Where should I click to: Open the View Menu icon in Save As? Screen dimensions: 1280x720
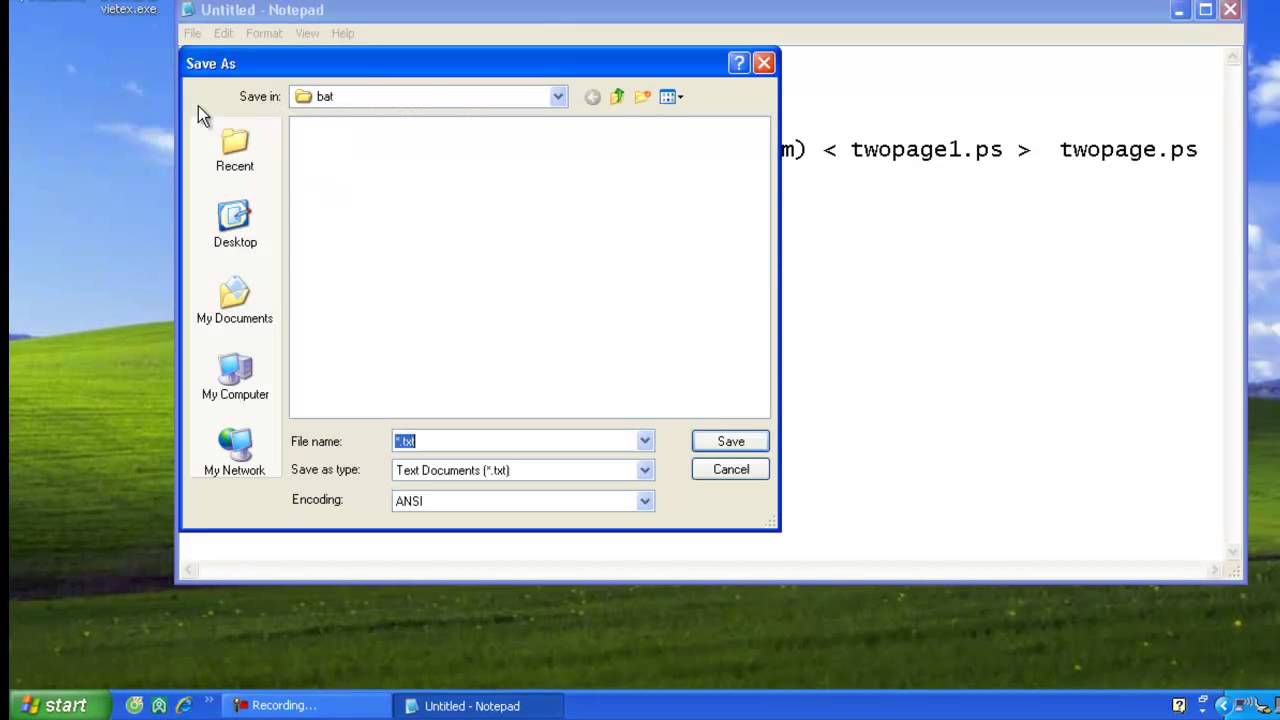coord(671,97)
